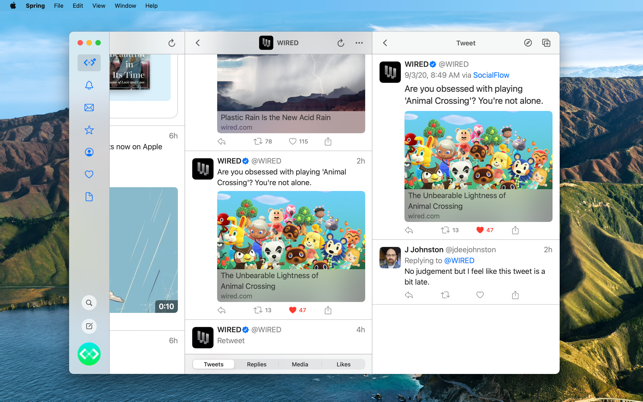Viewport: 643px width, 402px height.
Task: Open in new window icon in Tweet column
Action: coord(546,43)
